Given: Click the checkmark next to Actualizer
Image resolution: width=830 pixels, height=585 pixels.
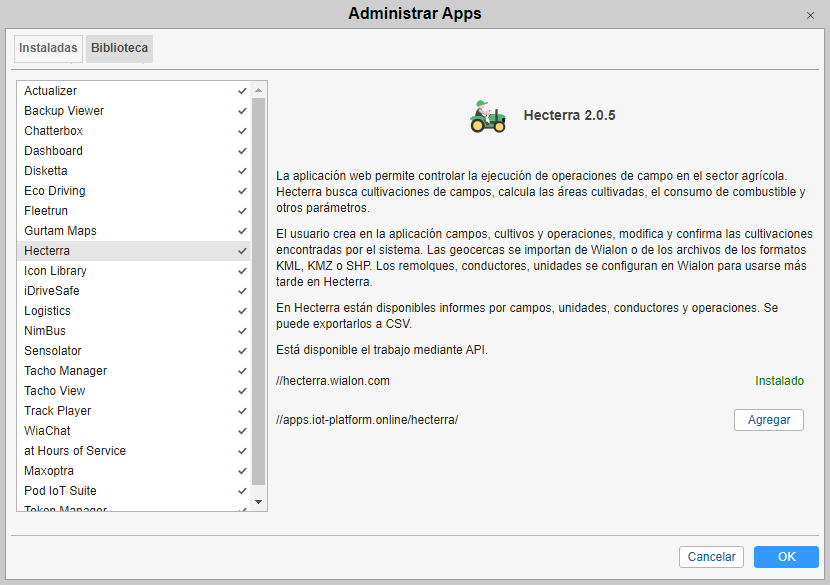Looking at the screenshot, I should pyautogui.click(x=242, y=91).
